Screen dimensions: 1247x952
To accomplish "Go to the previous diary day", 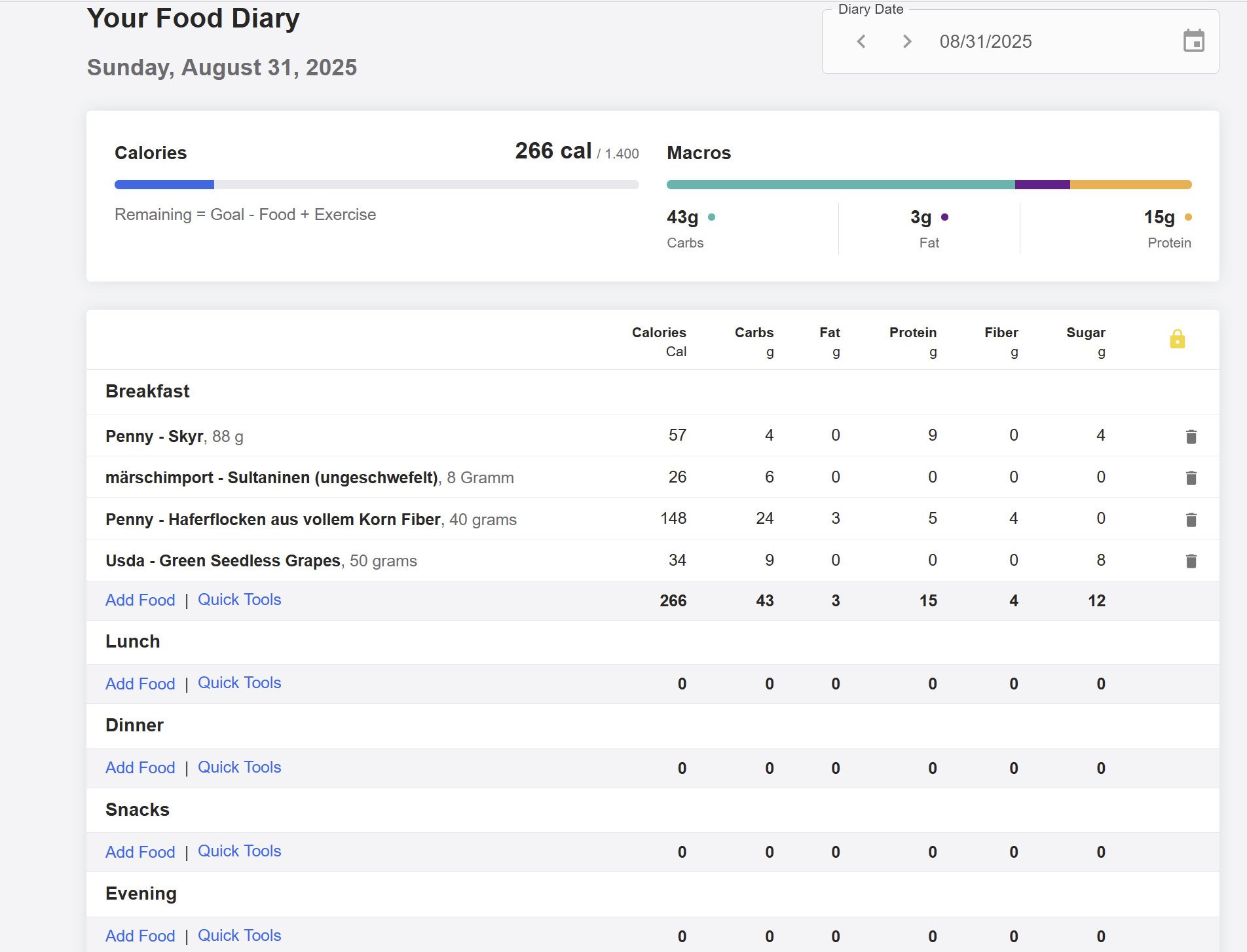I will click(x=861, y=42).
